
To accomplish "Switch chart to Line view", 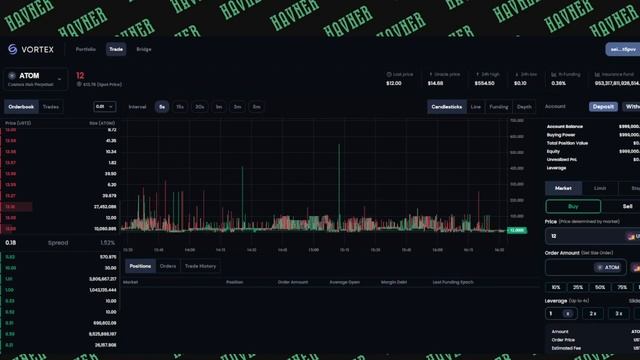I will tap(476, 107).
